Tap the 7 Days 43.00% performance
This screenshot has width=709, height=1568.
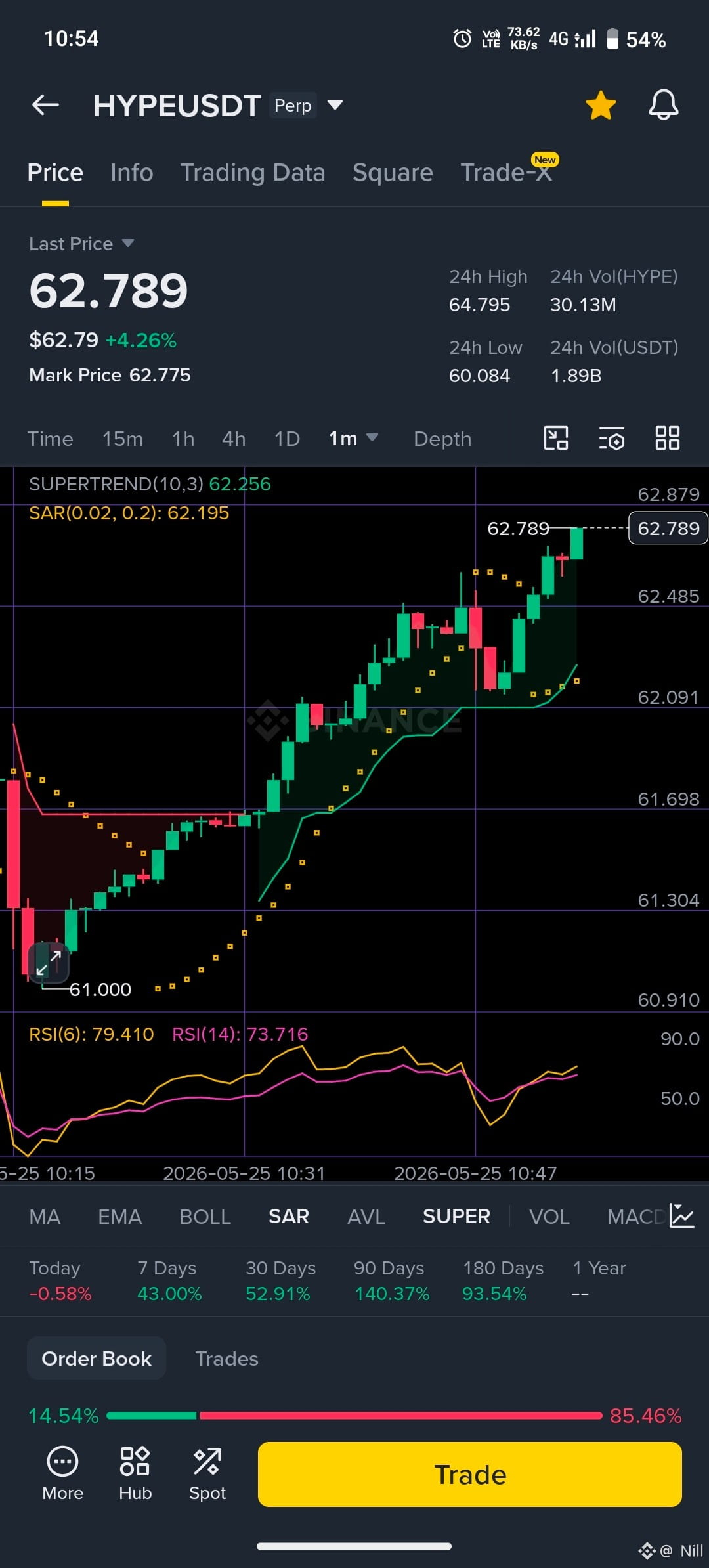169,1280
